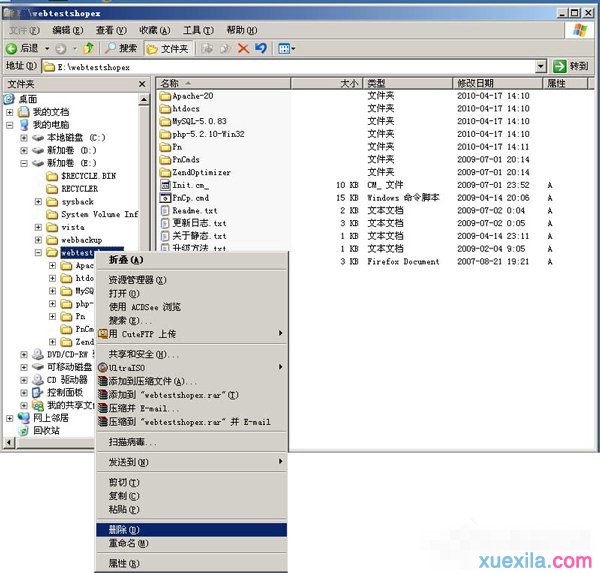Image resolution: width=600 pixels, height=573 pixels.
Task: Open the address bar dropdown arrow
Action: 540,66
